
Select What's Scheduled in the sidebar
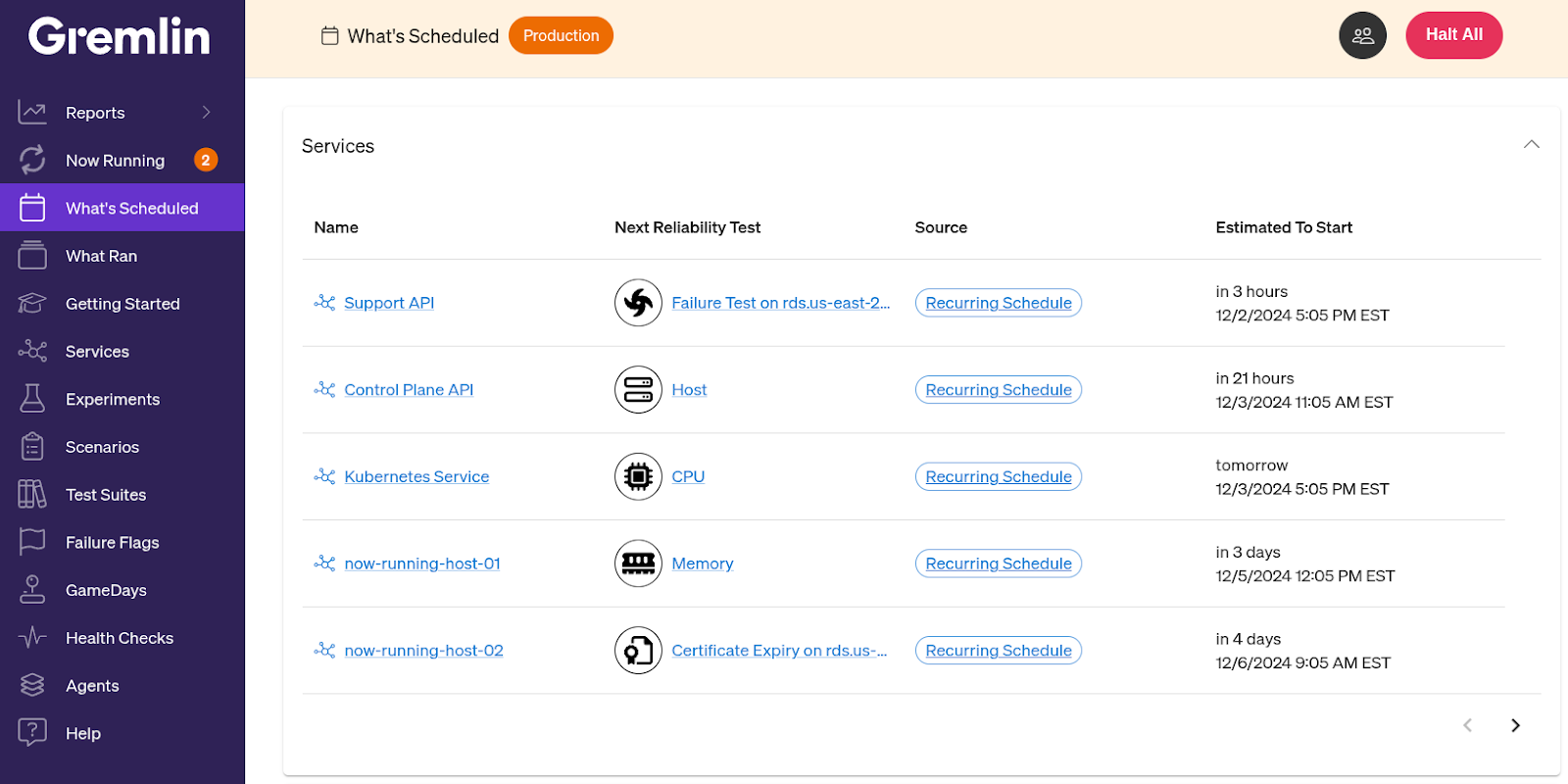[122, 208]
